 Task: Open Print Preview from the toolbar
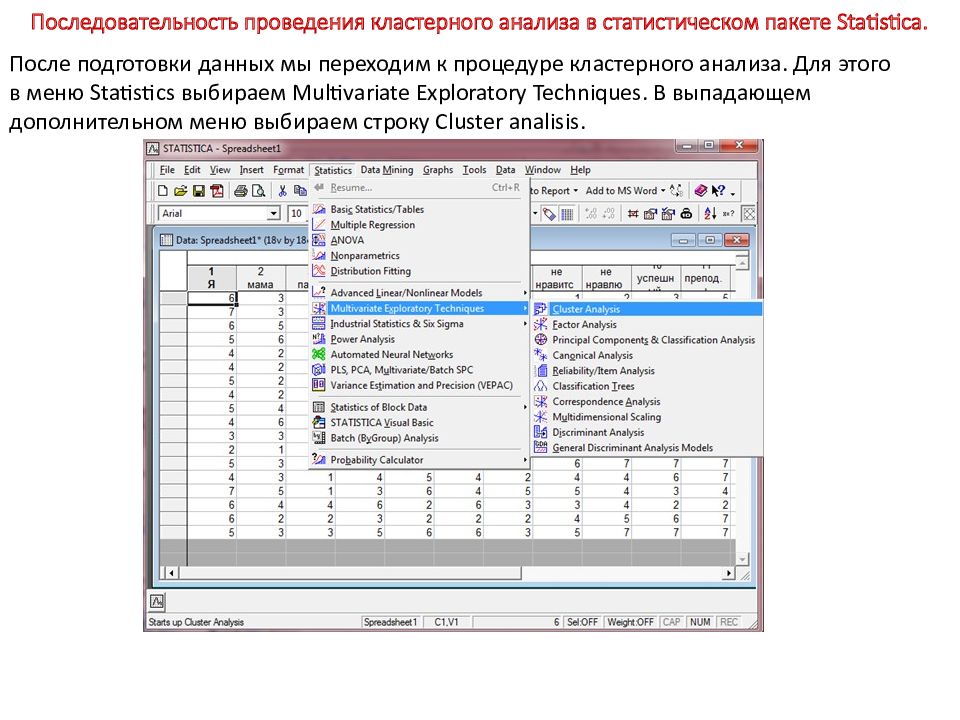(x=258, y=191)
